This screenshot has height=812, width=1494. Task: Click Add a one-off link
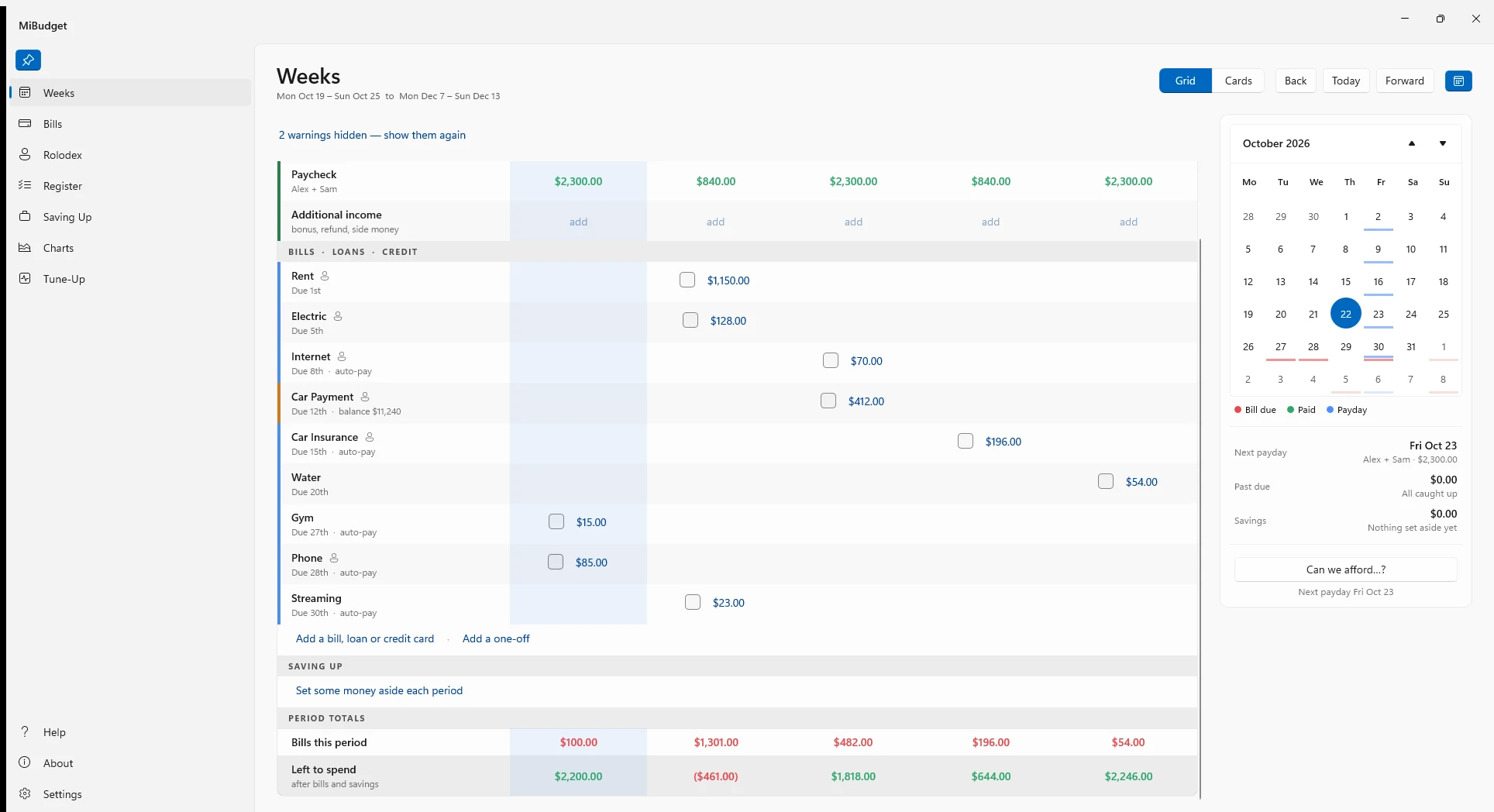tap(496, 638)
